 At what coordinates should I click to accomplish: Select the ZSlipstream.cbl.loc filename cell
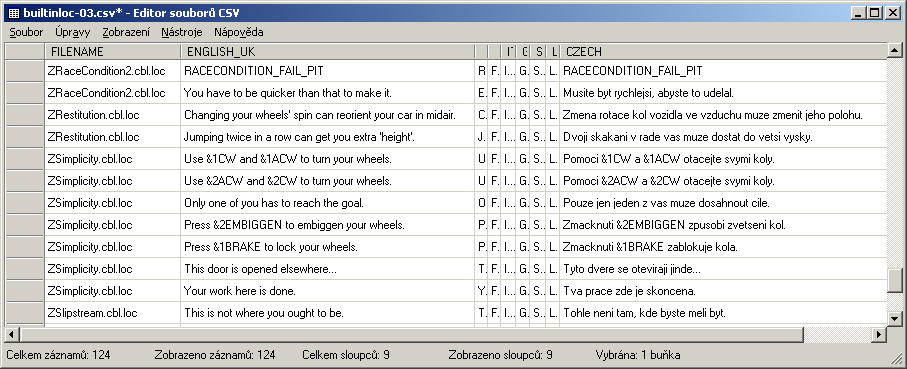click(113, 312)
